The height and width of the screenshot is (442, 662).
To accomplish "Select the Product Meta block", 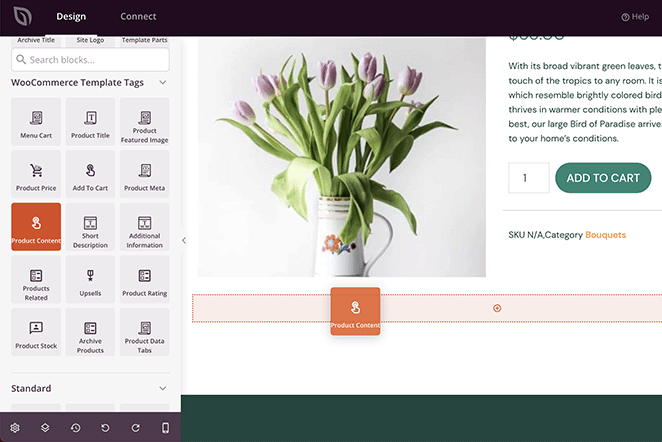I will pos(145,174).
